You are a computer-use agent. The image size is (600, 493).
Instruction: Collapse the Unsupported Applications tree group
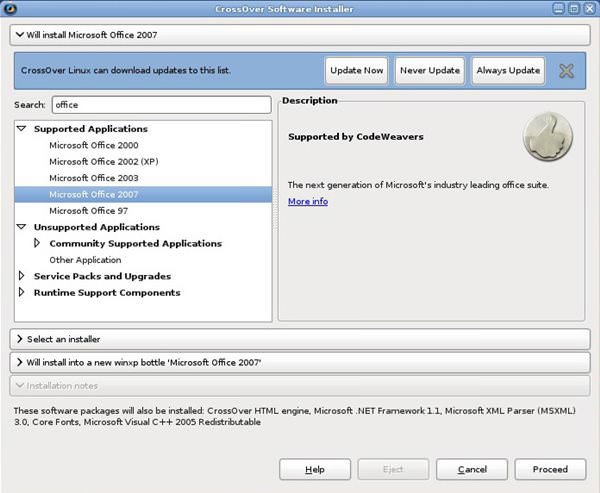22,227
